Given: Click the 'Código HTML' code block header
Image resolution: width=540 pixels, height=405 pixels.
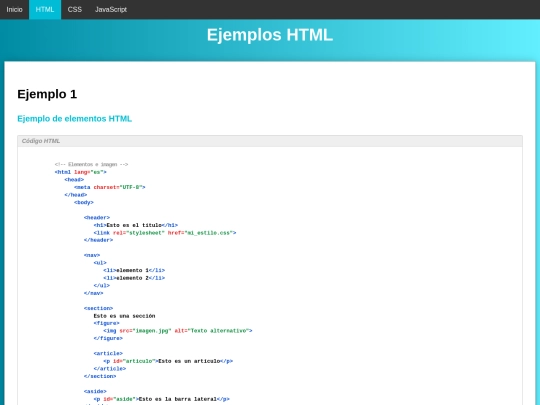Looking at the screenshot, I should [x=270, y=141].
